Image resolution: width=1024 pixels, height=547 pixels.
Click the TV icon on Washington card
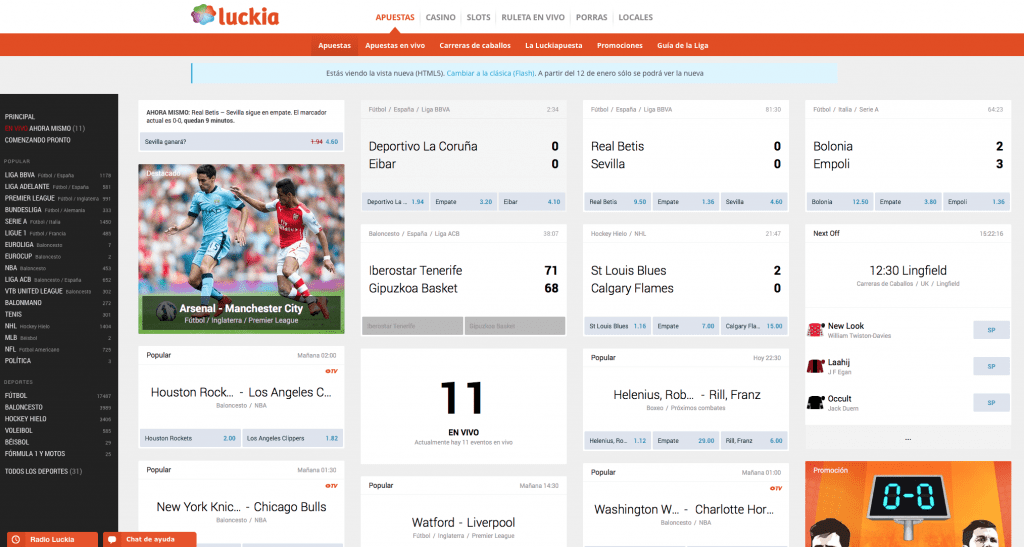[x=776, y=488]
